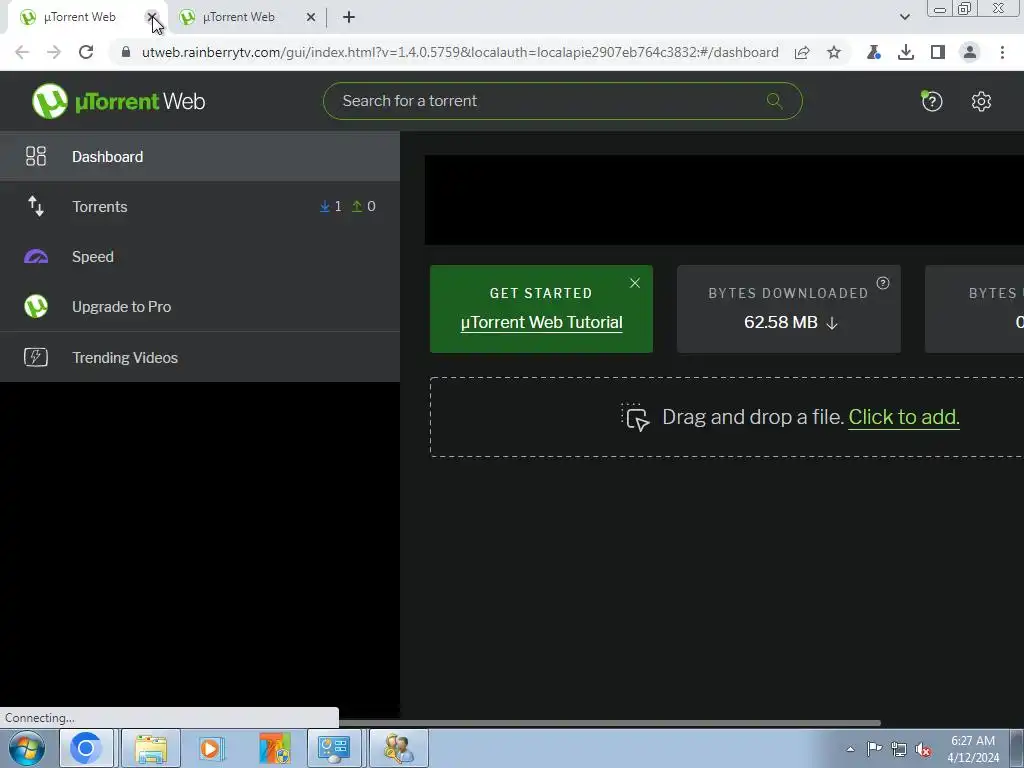The image size is (1024, 768).
Task: Open the Windows Start menu
Action: [27, 748]
